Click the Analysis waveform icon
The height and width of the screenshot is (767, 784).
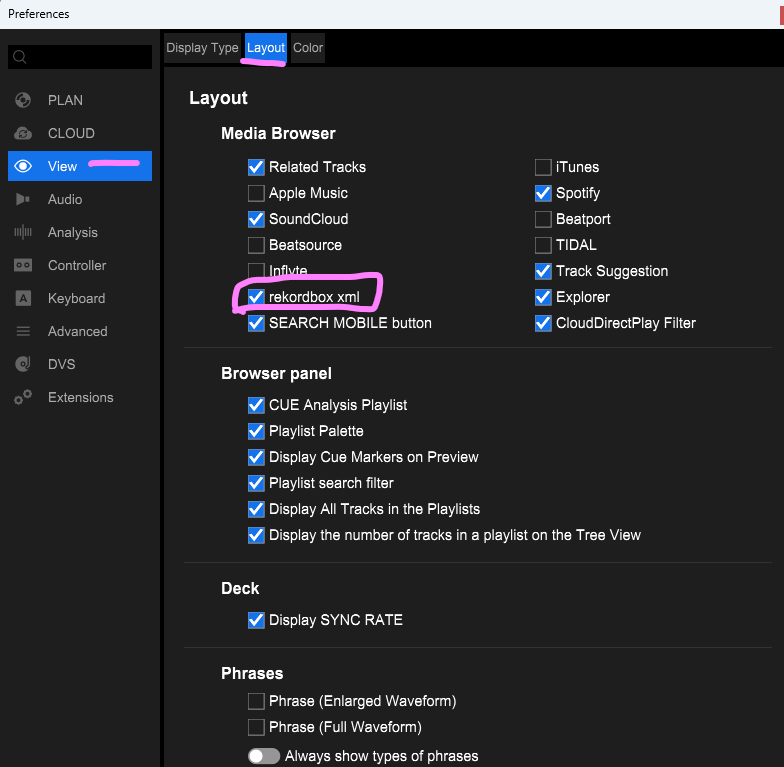tap(22, 232)
